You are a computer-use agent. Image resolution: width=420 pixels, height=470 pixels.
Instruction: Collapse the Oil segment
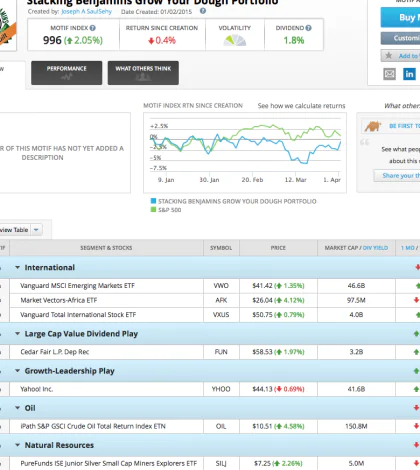click(x=17, y=408)
